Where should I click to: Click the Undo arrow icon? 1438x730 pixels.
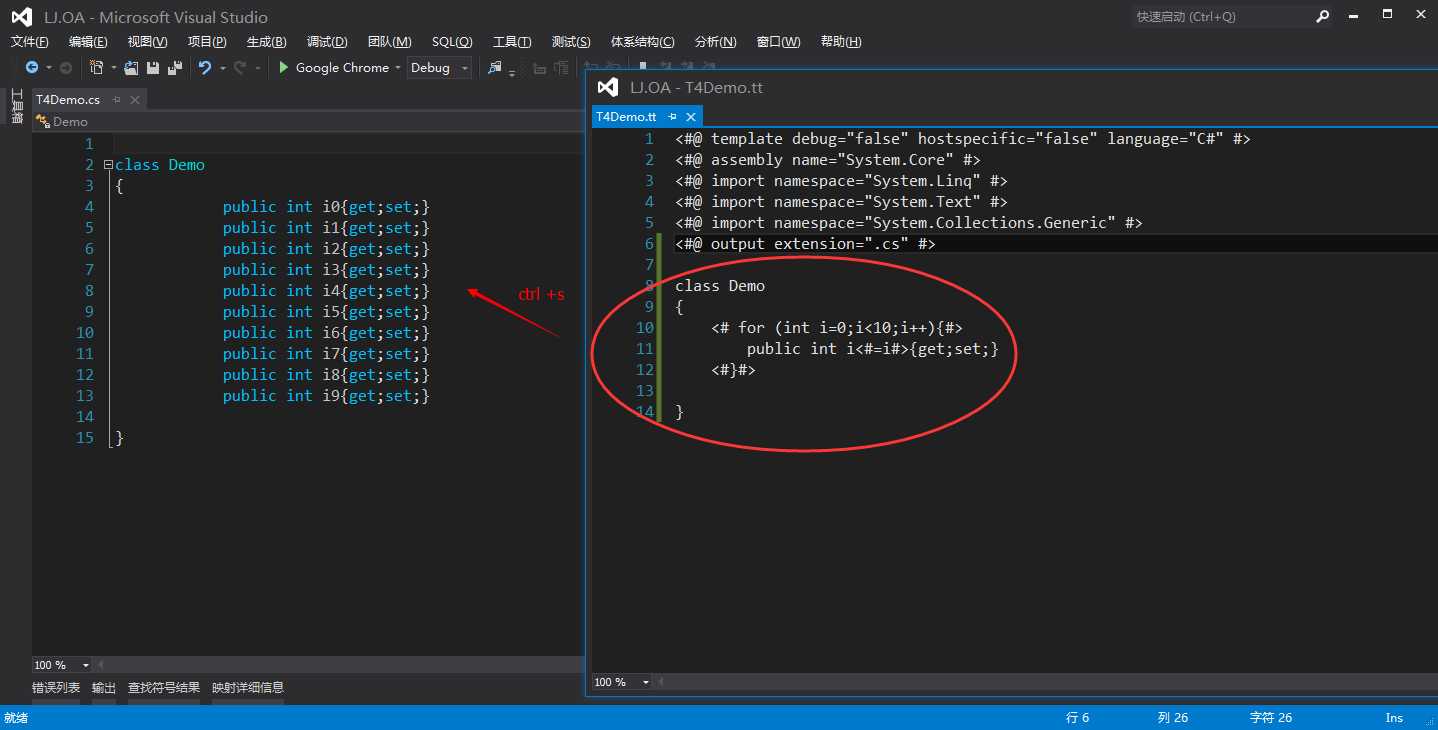[205, 68]
